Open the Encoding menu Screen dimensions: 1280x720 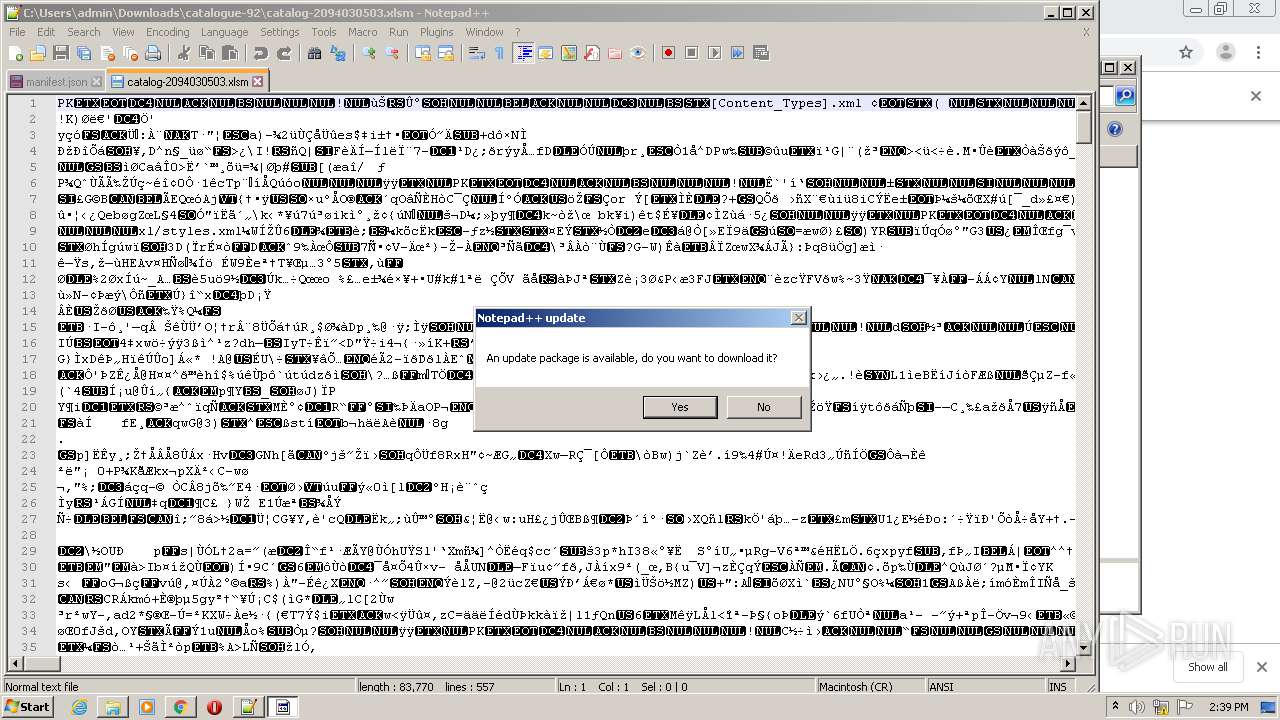(167, 32)
